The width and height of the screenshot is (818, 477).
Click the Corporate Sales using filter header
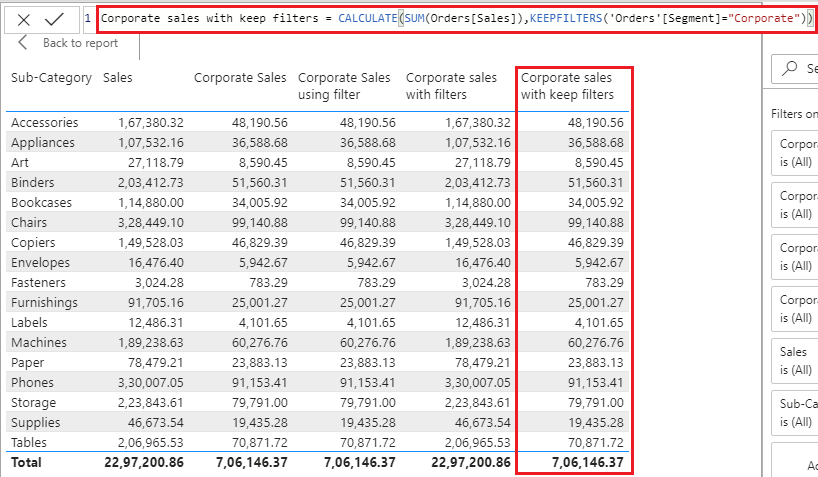343,86
